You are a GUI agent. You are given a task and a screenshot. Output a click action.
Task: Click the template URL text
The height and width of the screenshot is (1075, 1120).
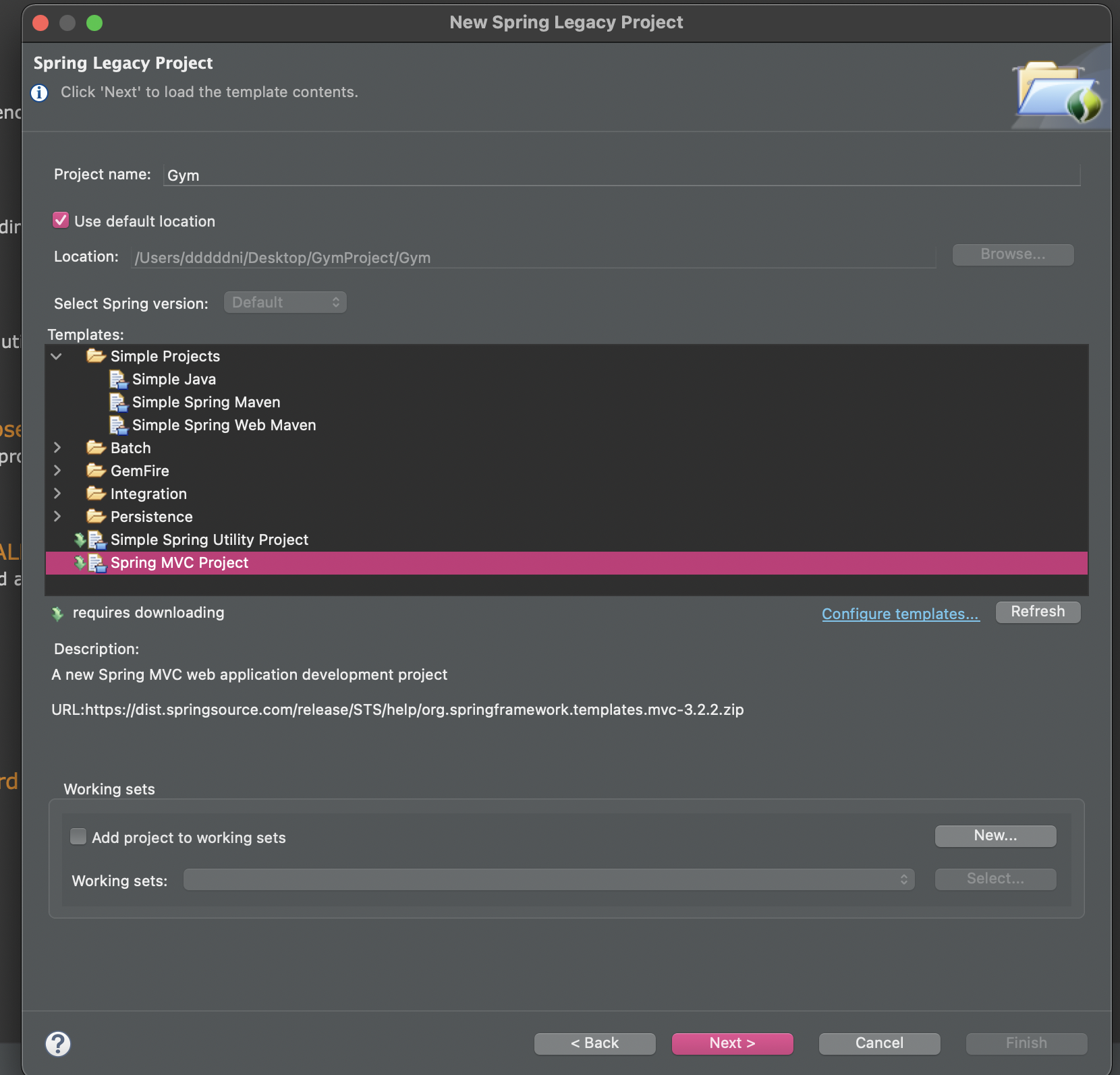click(x=397, y=709)
